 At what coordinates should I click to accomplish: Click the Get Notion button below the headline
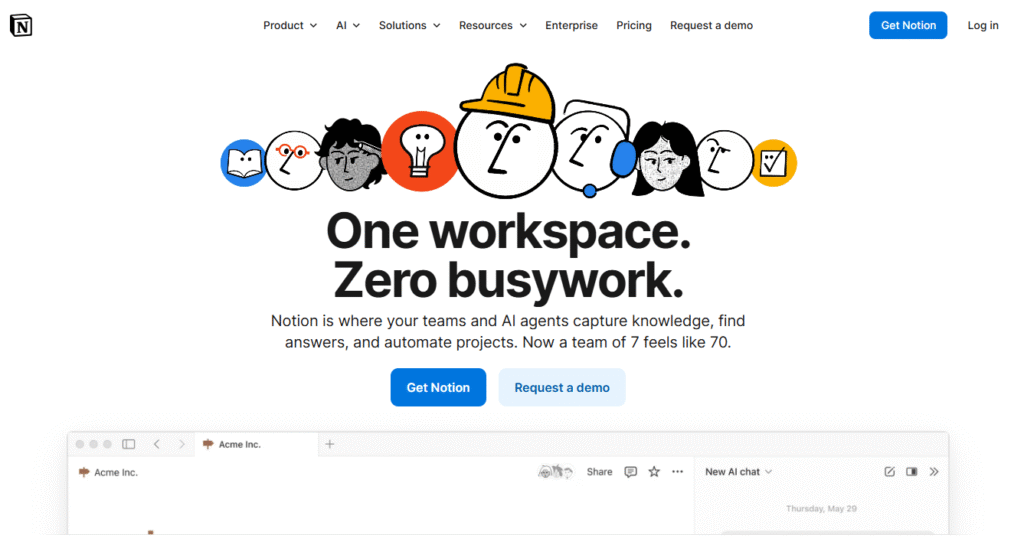click(438, 387)
